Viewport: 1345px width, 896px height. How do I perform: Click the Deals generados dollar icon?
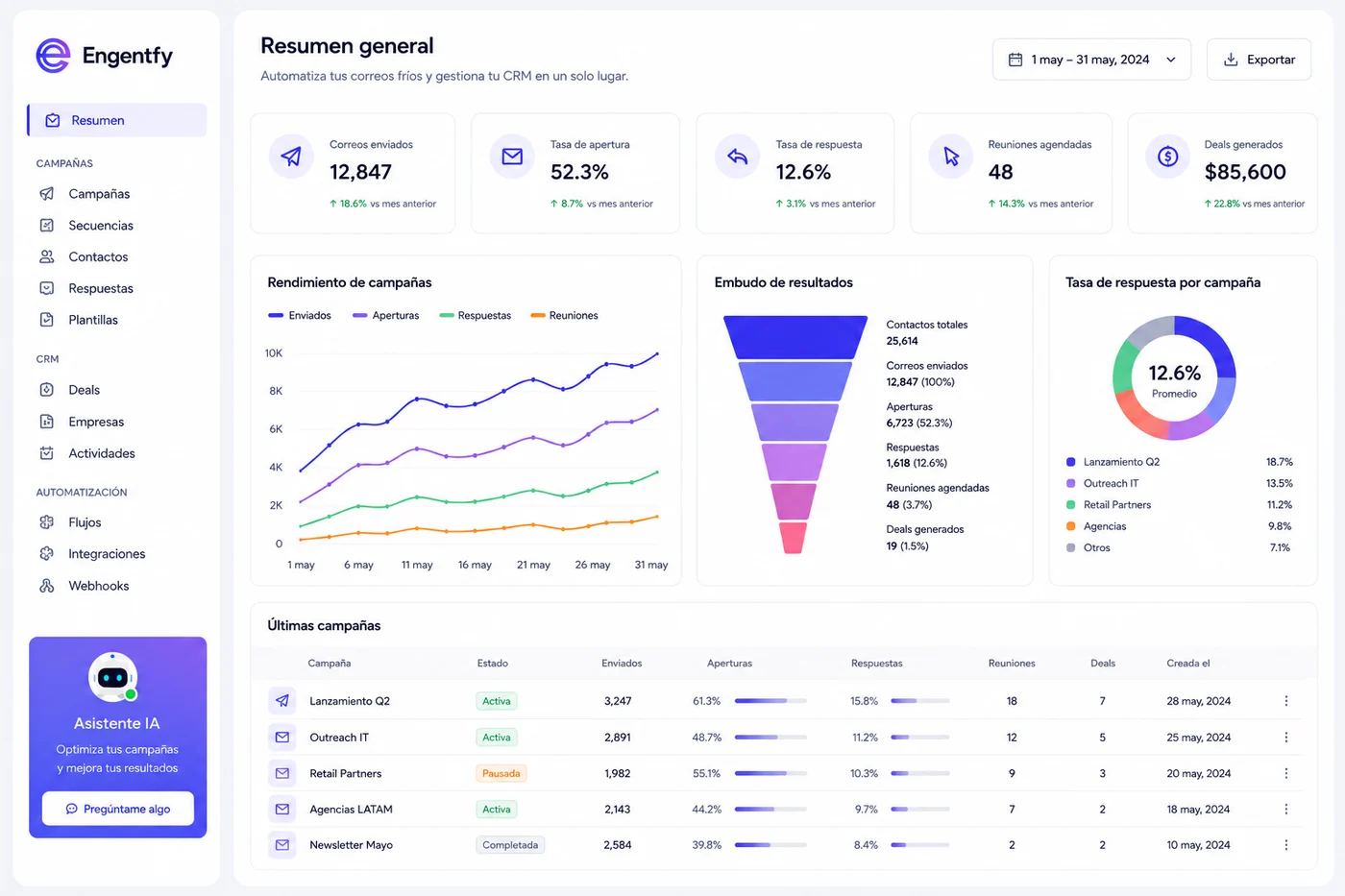[x=1168, y=157]
